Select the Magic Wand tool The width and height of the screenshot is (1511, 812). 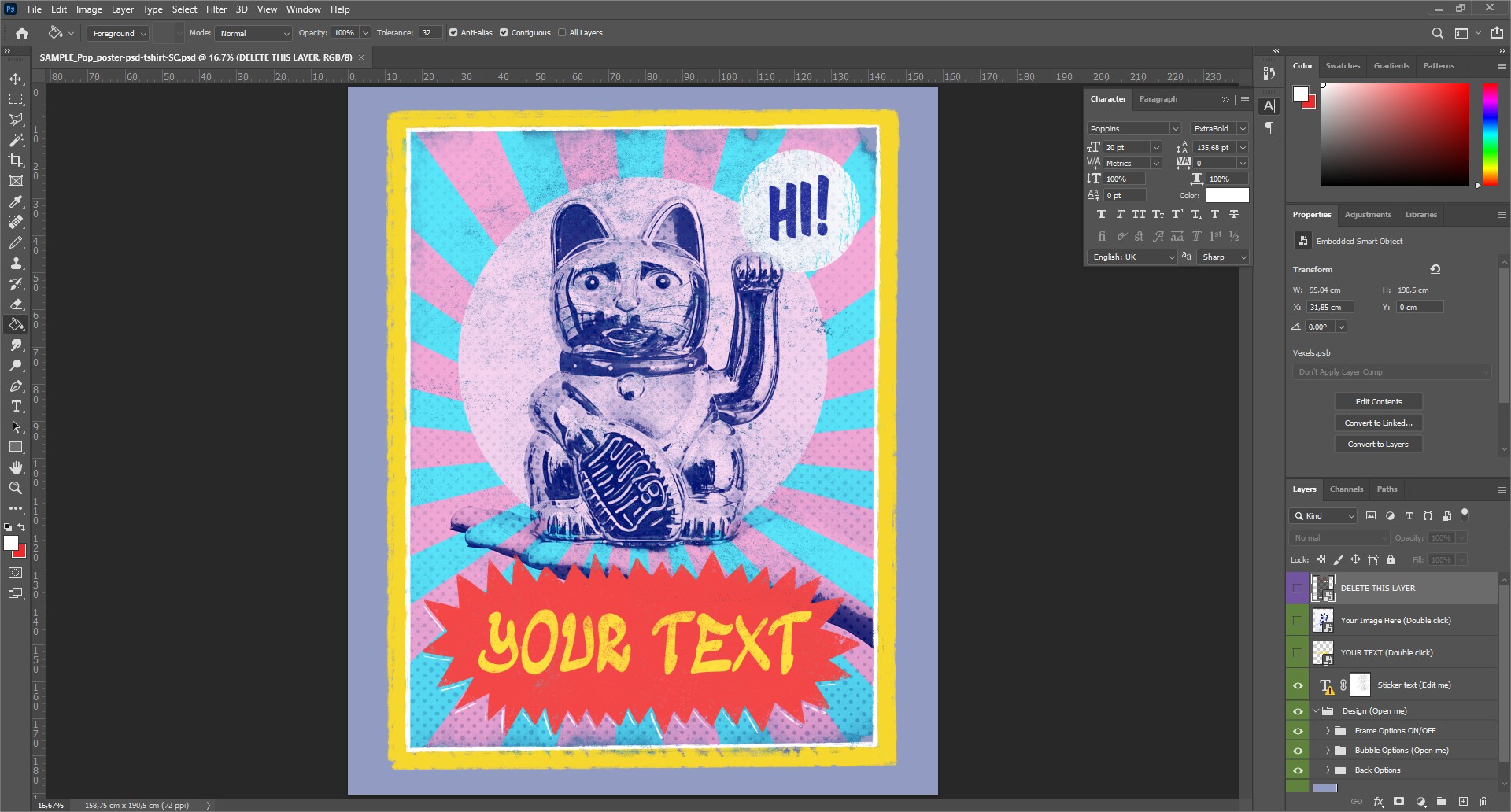[16, 140]
